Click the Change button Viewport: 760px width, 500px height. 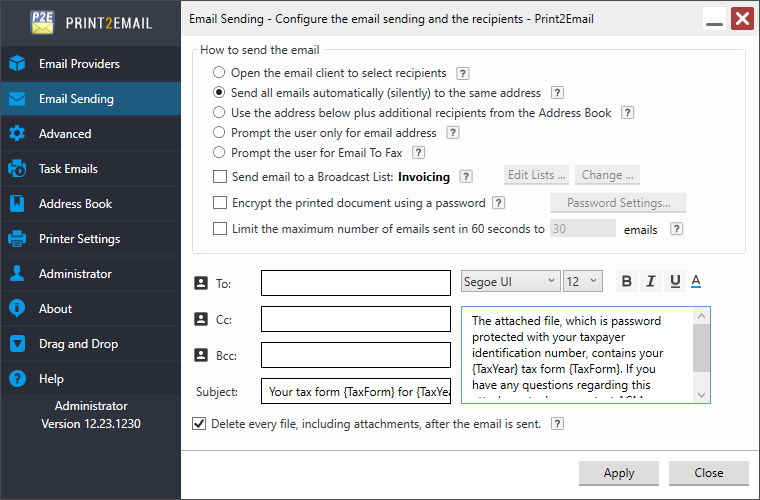click(x=607, y=175)
